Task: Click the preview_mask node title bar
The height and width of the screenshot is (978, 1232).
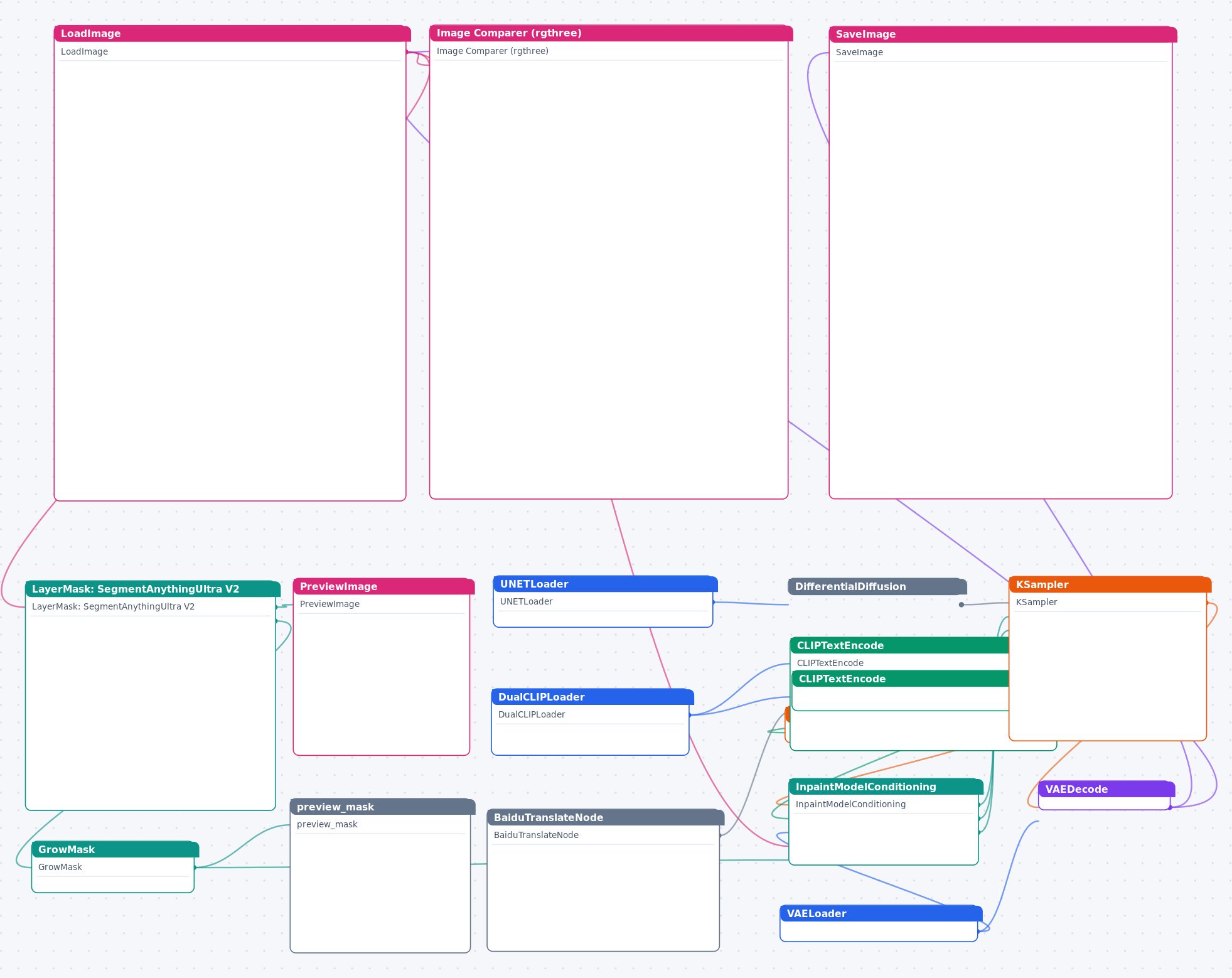Action: 382,807
